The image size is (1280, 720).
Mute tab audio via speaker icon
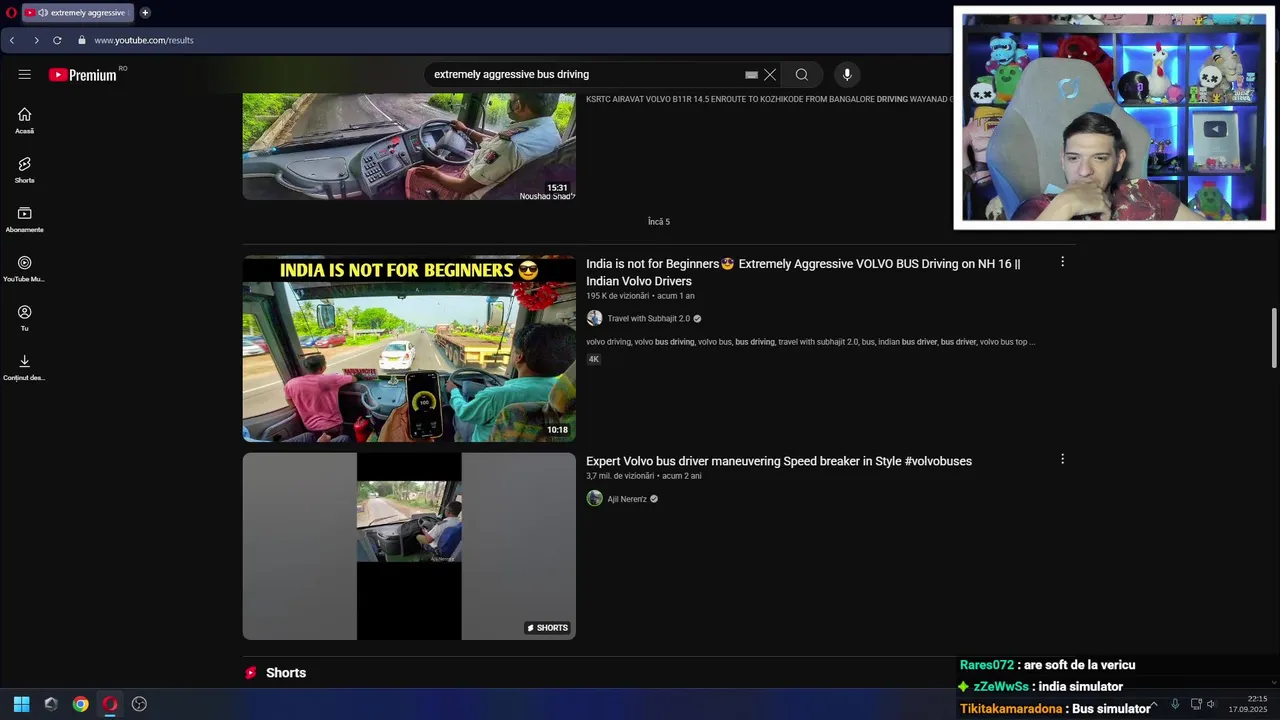(43, 13)
